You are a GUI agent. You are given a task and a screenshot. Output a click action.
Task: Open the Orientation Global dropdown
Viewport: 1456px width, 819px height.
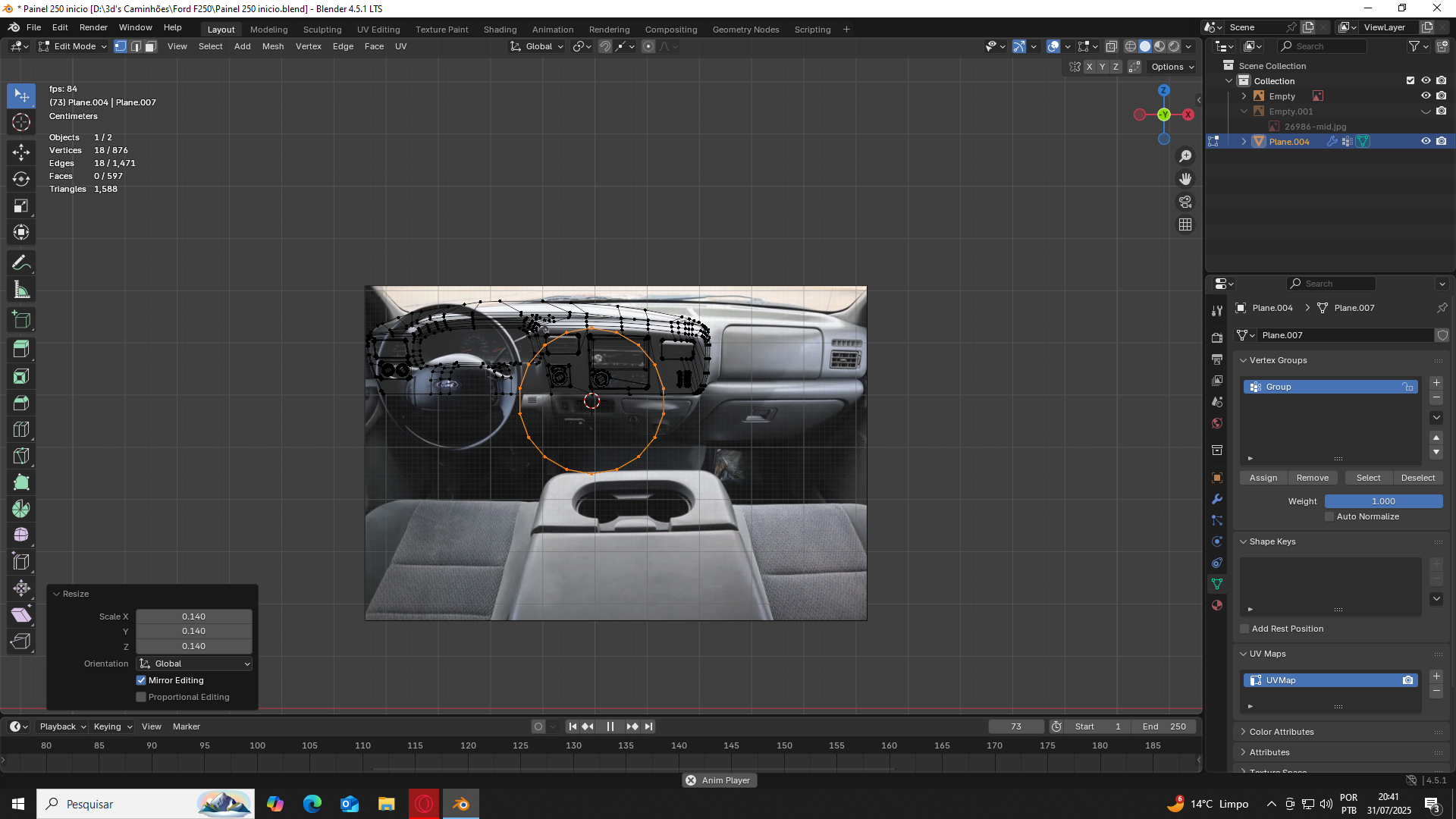[194, 664]
